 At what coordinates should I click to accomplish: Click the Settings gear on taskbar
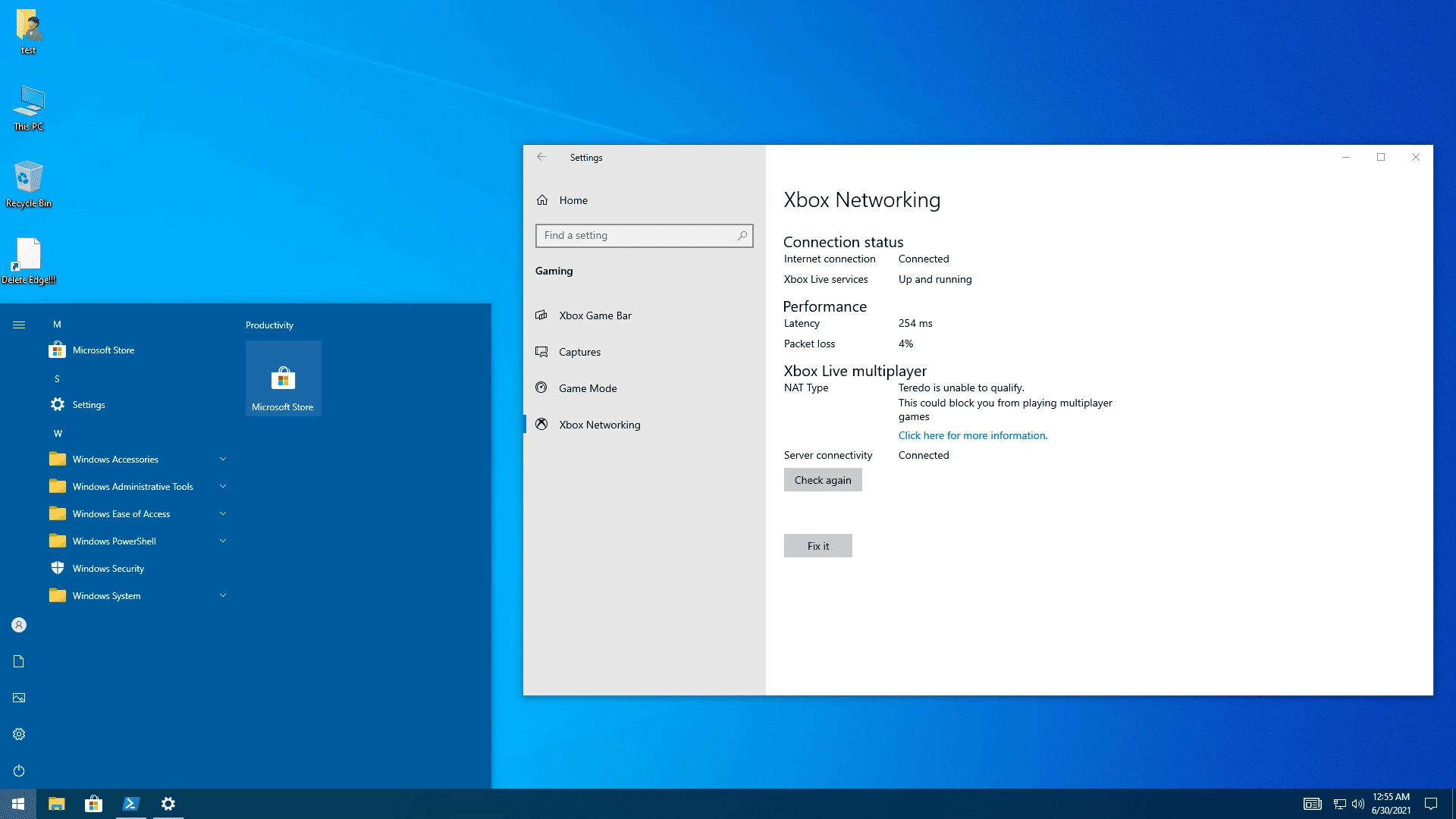click(x=168, y=804)
